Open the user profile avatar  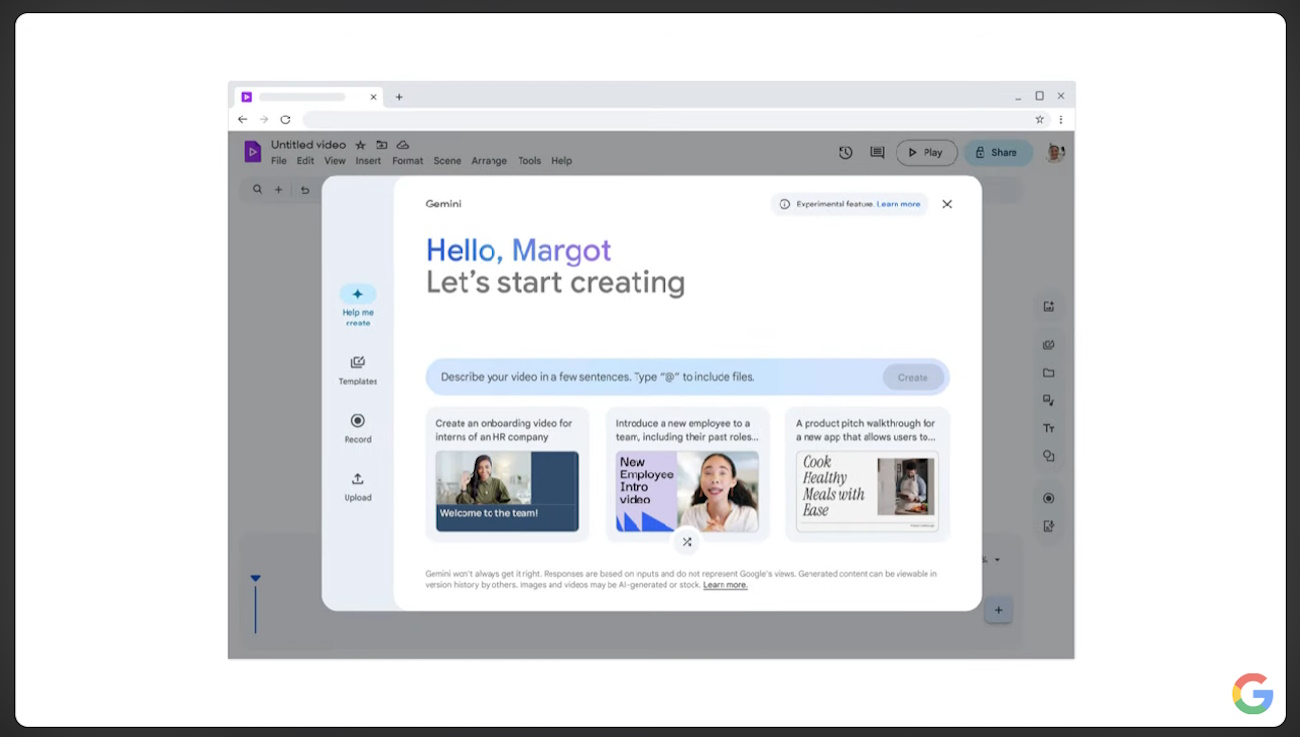(x=1055, y=153)
